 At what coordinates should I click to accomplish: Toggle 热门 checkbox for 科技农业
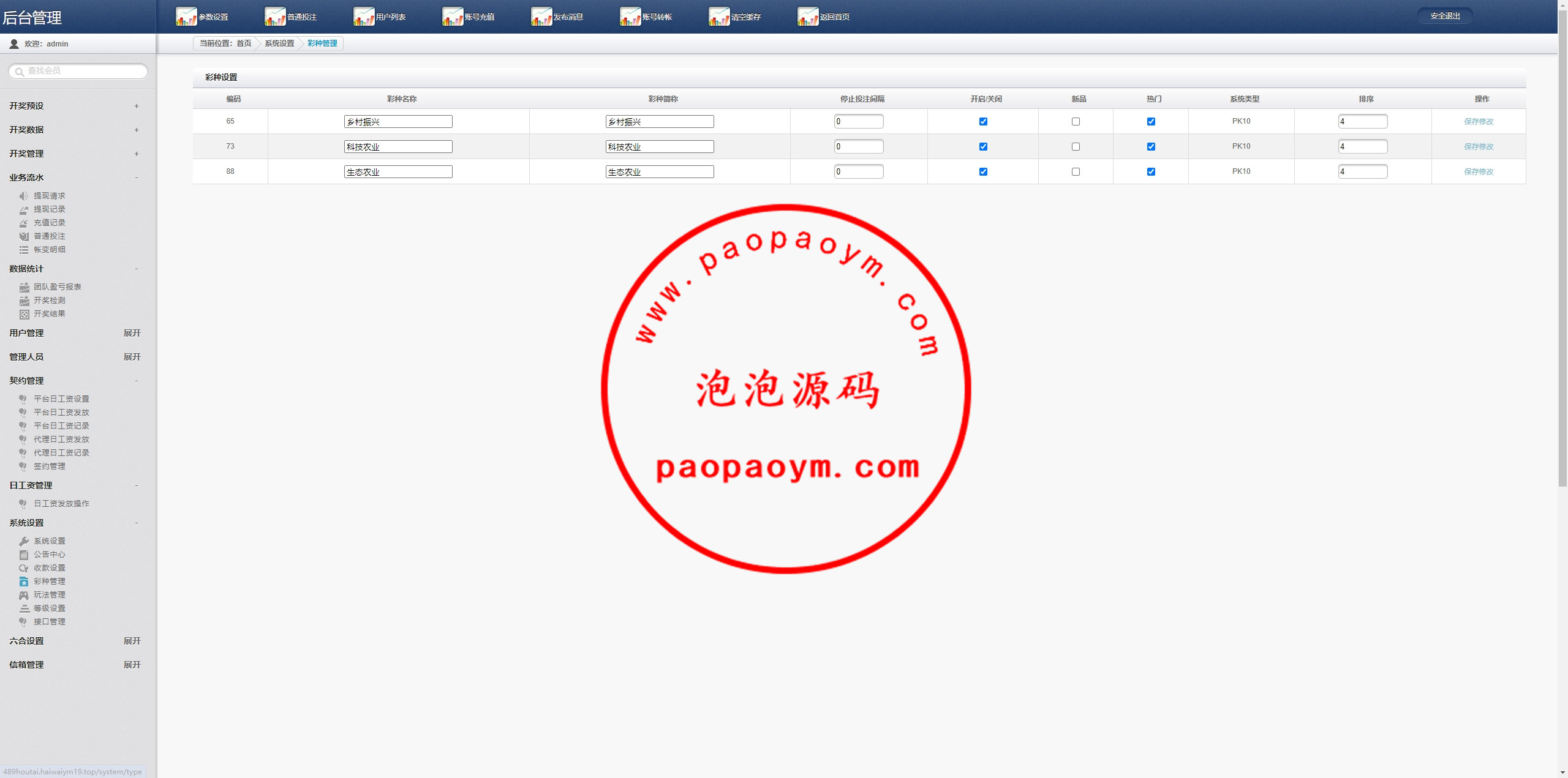1151,146
